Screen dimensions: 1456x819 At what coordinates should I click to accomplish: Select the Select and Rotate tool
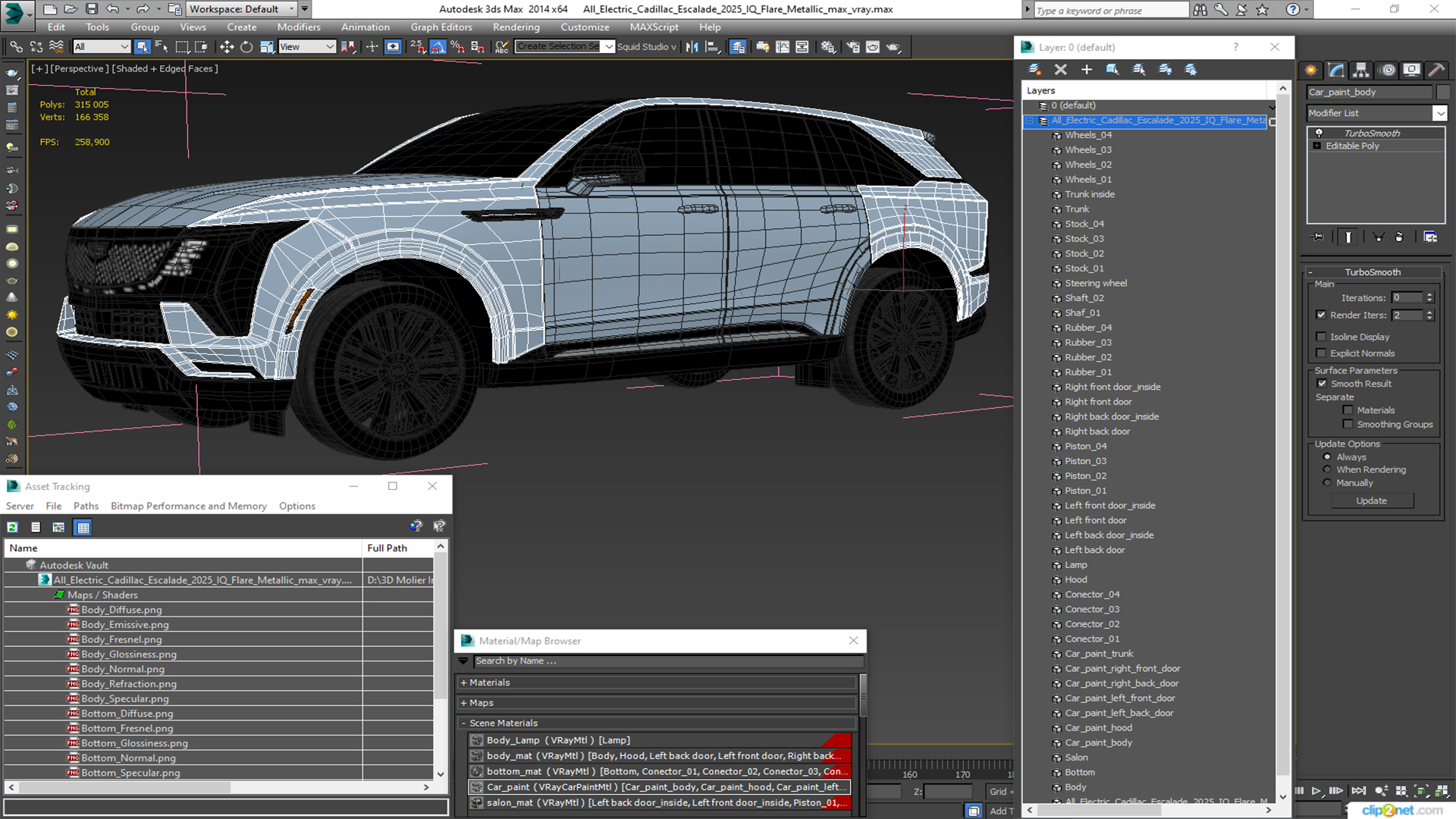point(246,47)
